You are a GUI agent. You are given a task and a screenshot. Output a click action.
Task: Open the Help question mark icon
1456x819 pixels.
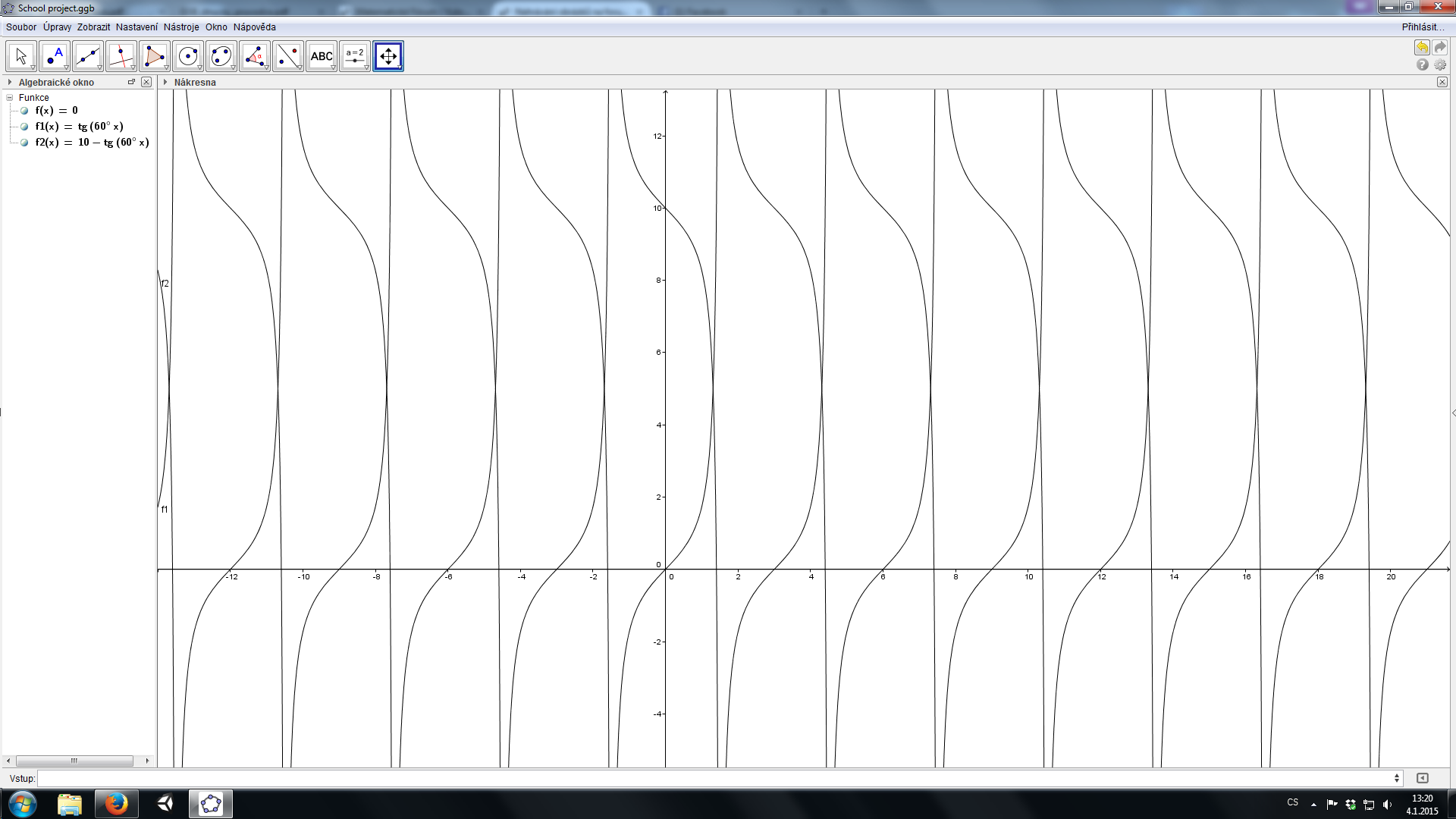pyautogui.click(x=1422, y=65)
